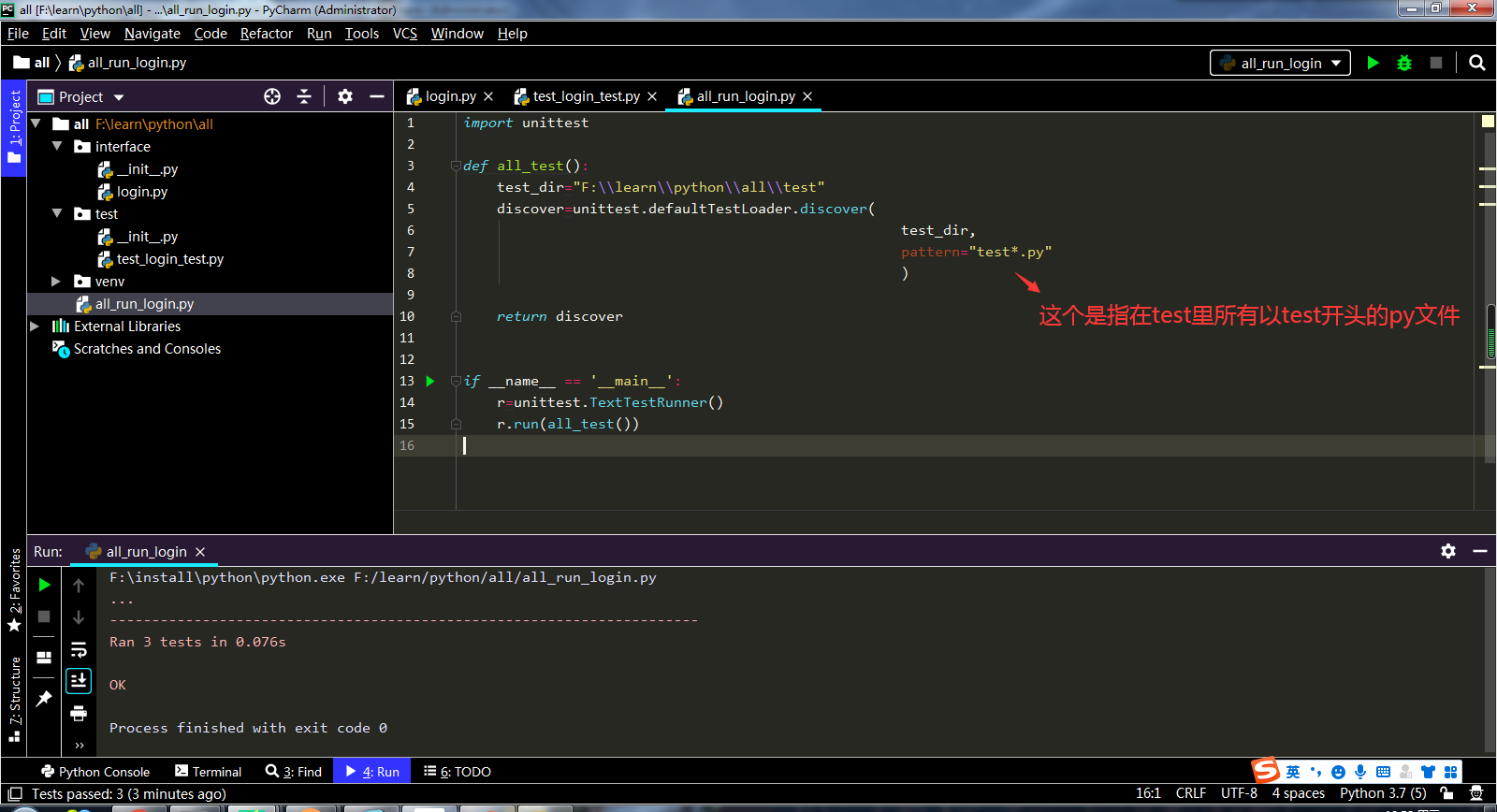Collapse the interface folder

(x=57, y=146)
